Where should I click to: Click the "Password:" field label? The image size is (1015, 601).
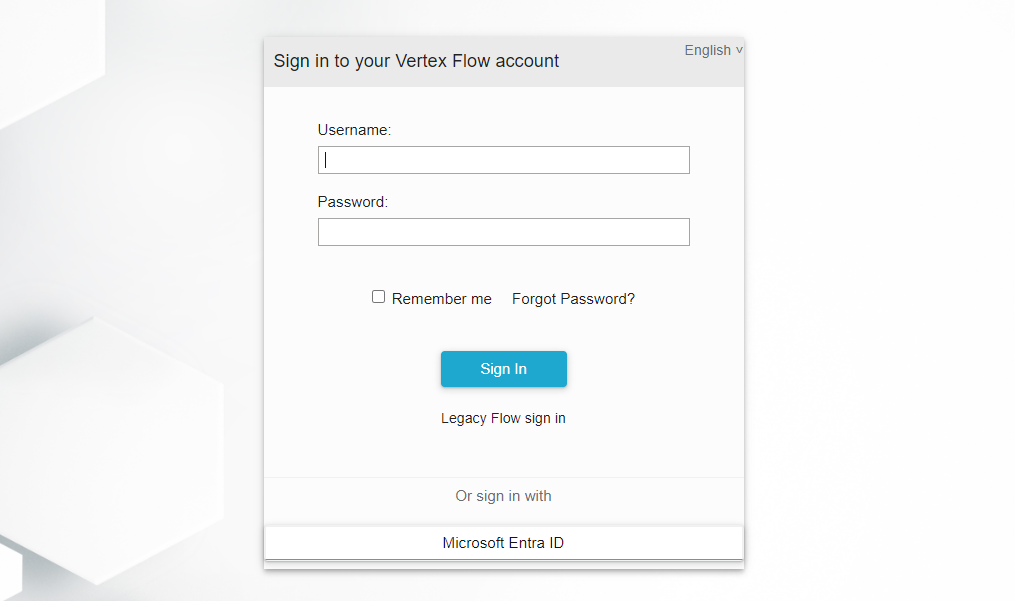tap(352, 202)
